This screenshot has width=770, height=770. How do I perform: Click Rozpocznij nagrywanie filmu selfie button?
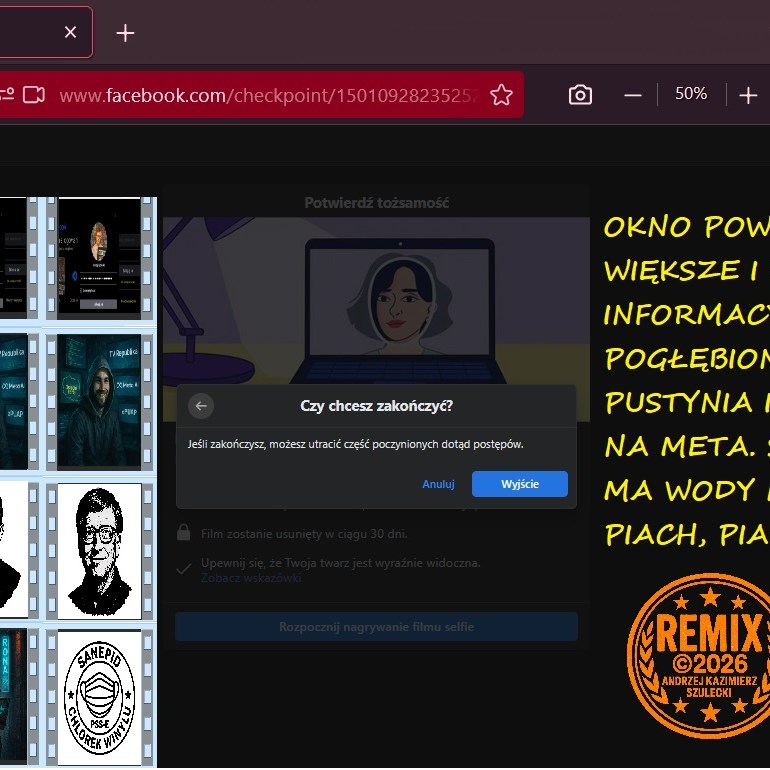pos(376,627)
